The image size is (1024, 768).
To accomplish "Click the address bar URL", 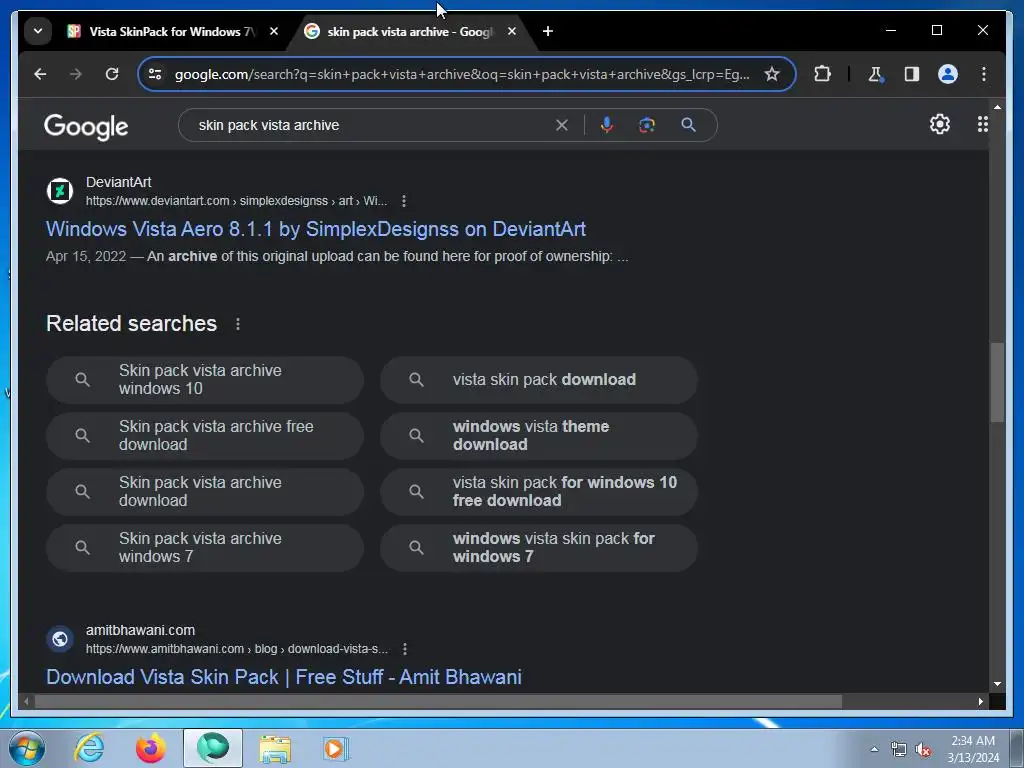I will (x=462, y=74).
